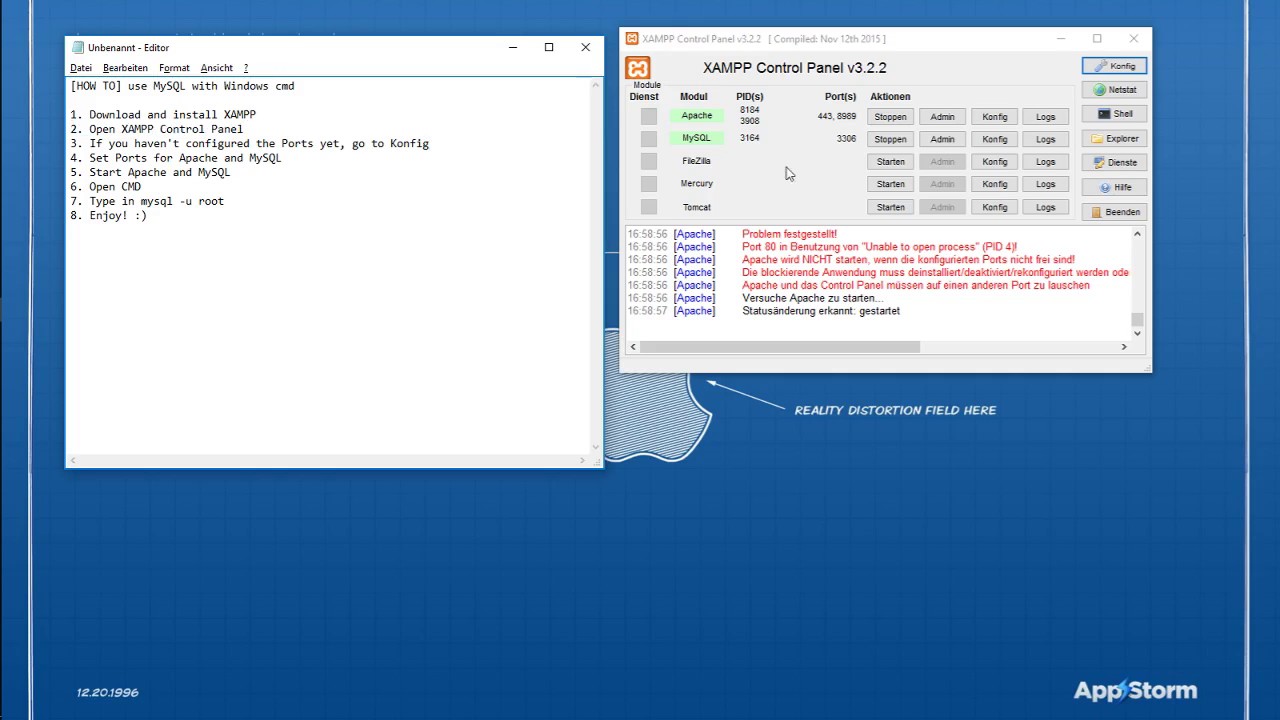Click the Notepad icon in Editor title bar
Screen dimensions: 1280x720
[x=78, y=47]
